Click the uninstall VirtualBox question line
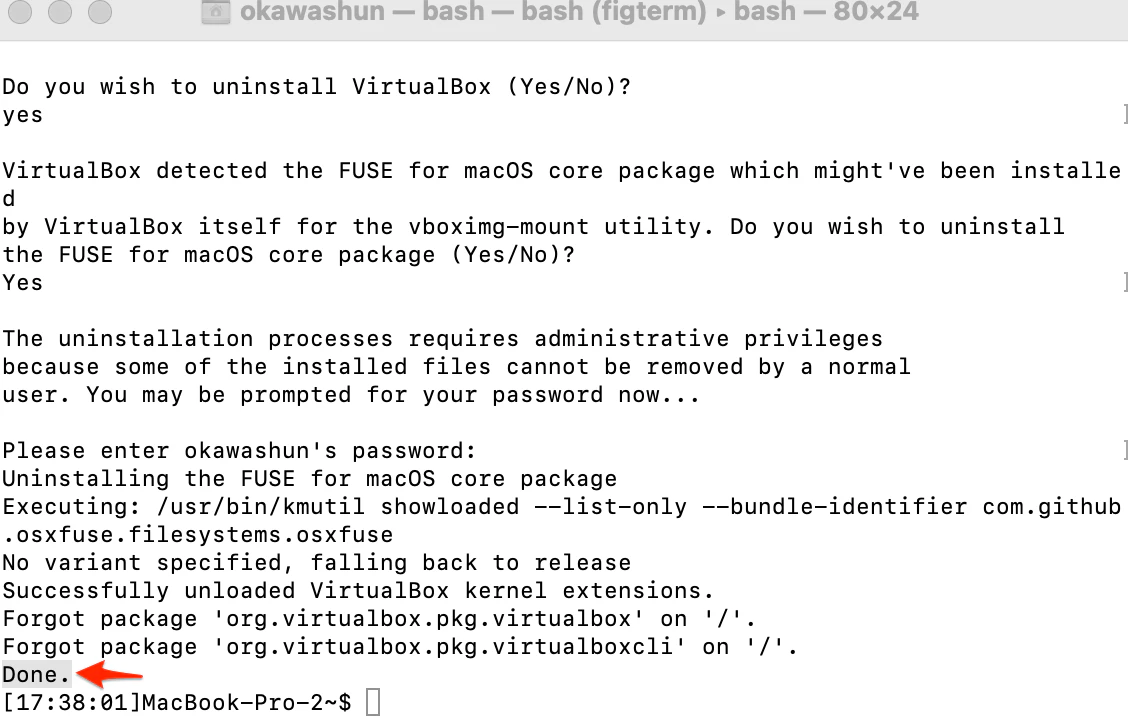The height and width of the screenshot is (718, 1128). point(316,86)
